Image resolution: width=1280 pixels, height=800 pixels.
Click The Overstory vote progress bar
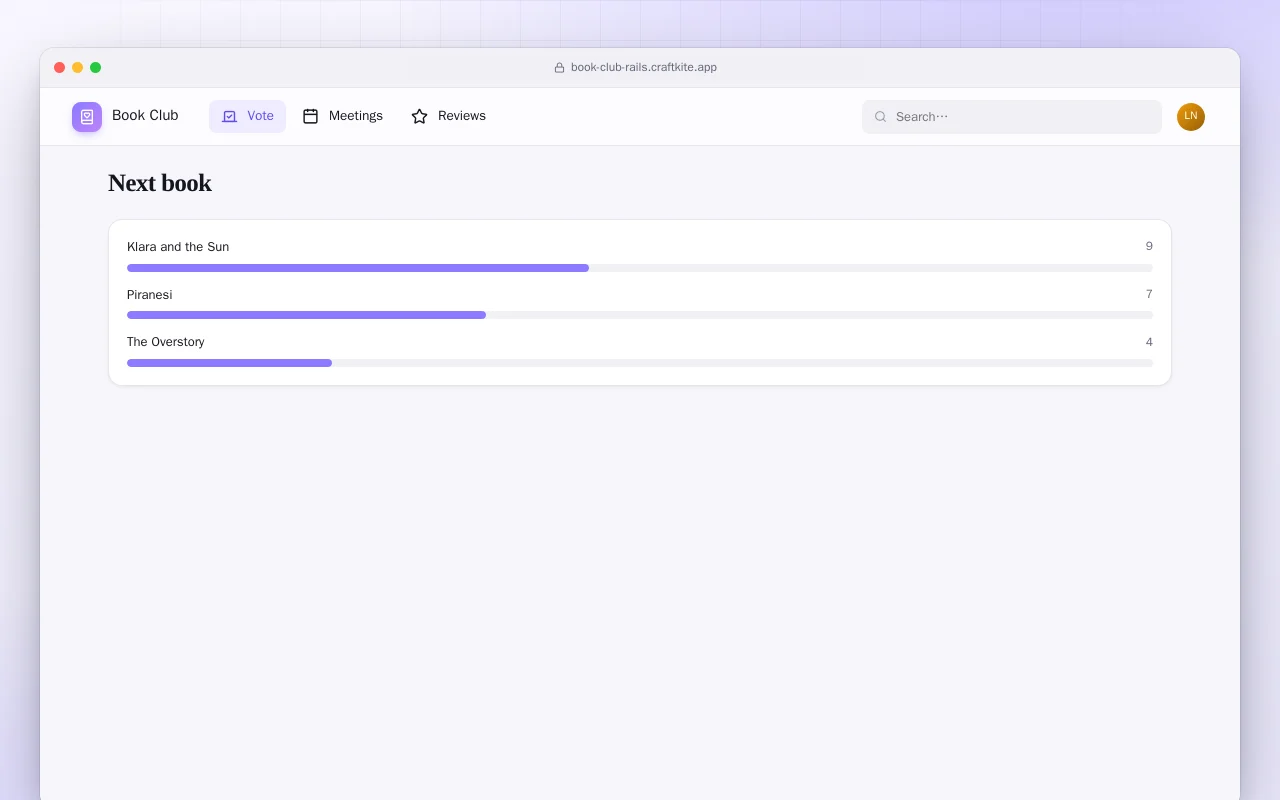pos(640,363)
